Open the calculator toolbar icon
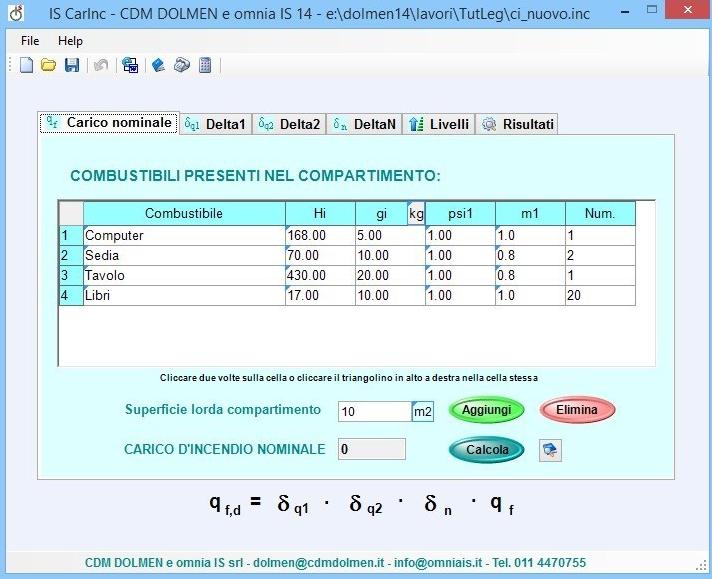Screen dimensions: 712x579 tap(205, 65)
